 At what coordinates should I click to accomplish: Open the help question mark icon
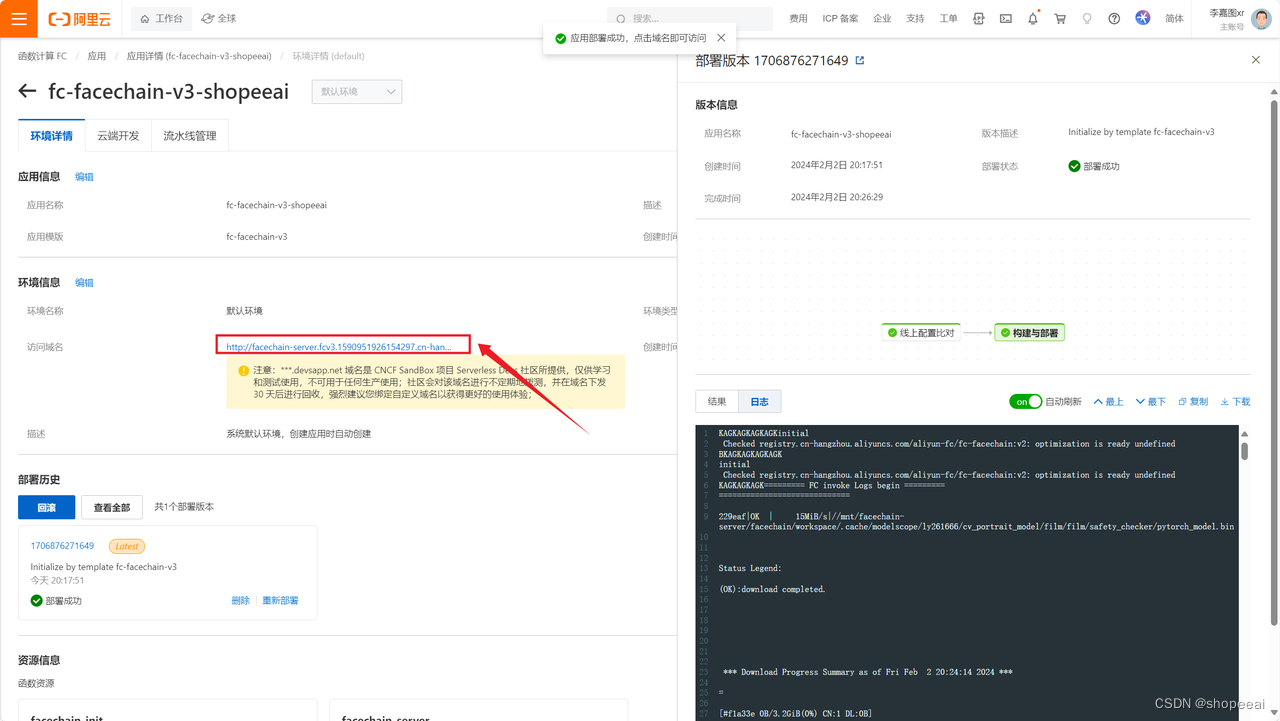coord(1114,19)
